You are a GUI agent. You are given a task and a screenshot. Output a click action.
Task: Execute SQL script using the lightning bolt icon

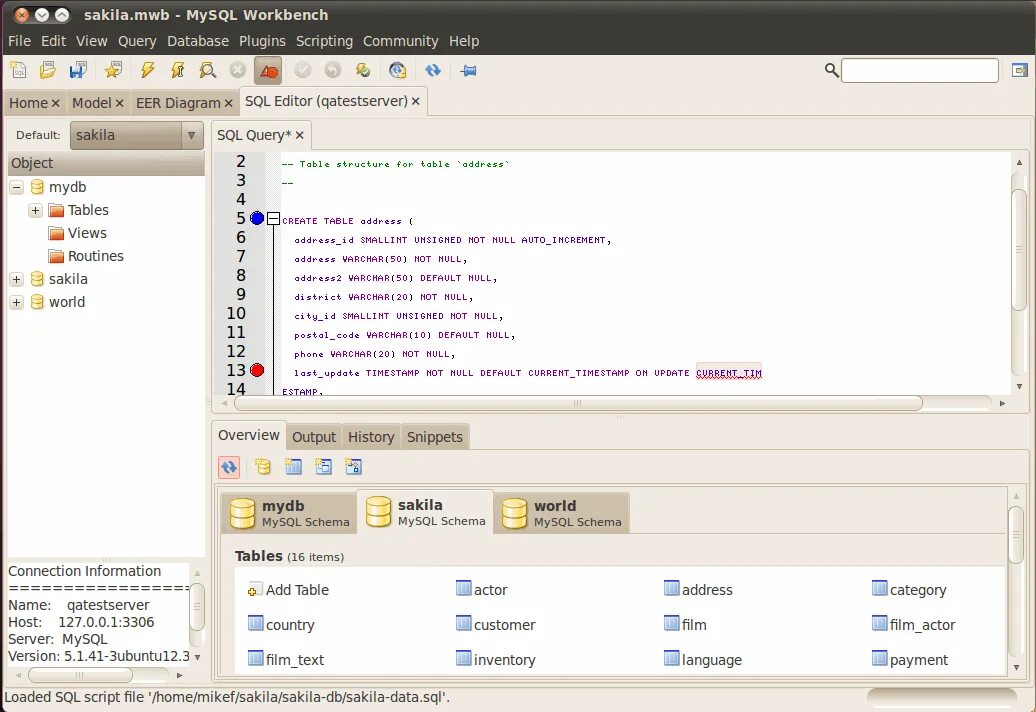coord(147,70)
